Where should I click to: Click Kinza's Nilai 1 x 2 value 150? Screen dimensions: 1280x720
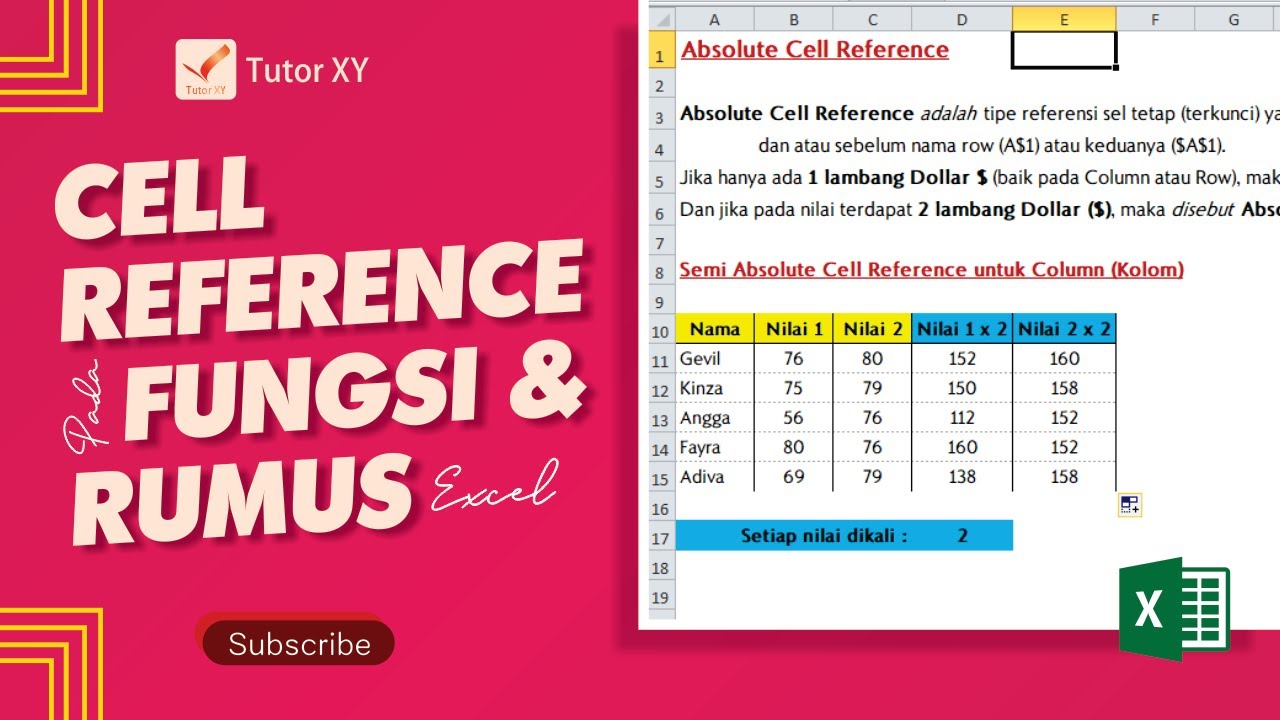962,388
